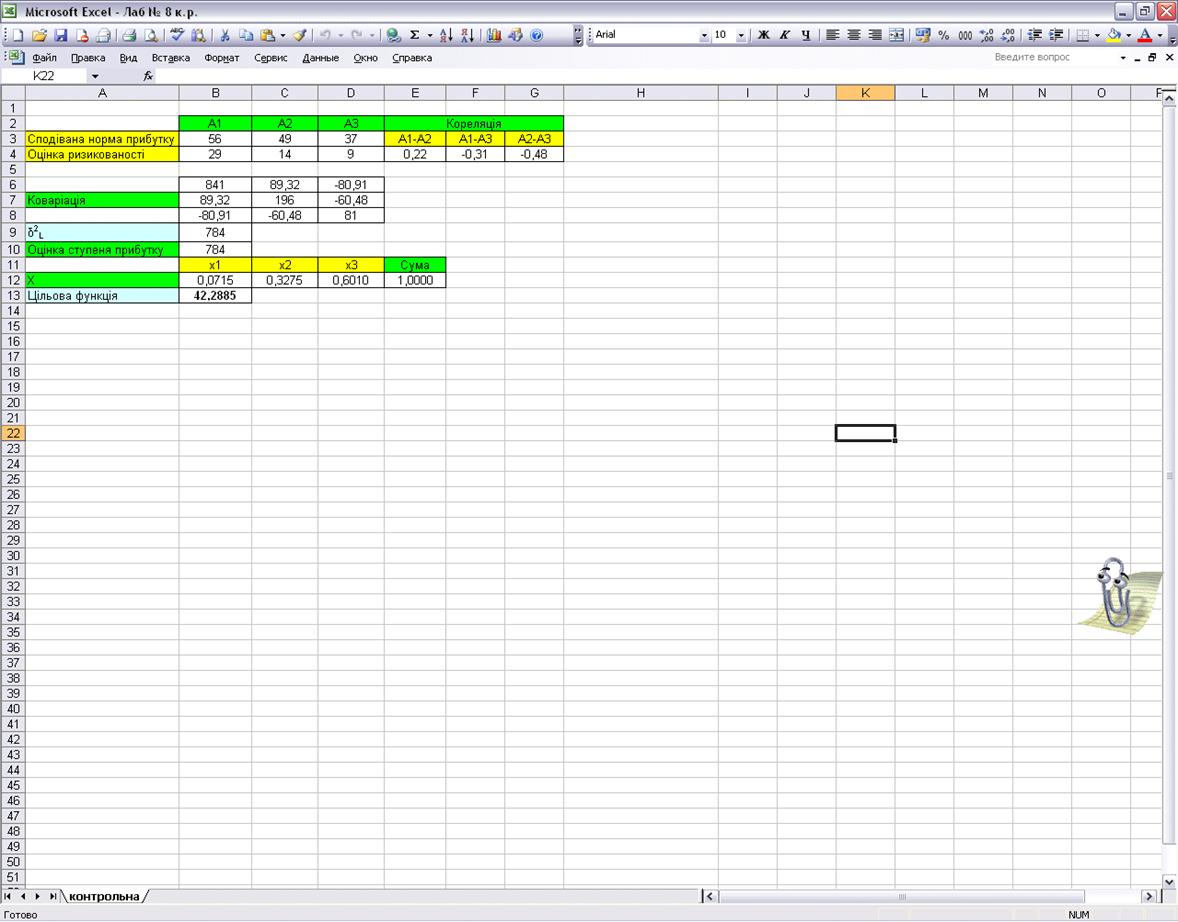Screen dimensions: 1178x922
Task: Toggle italic formatting (К button)
Action: (784, 35)
